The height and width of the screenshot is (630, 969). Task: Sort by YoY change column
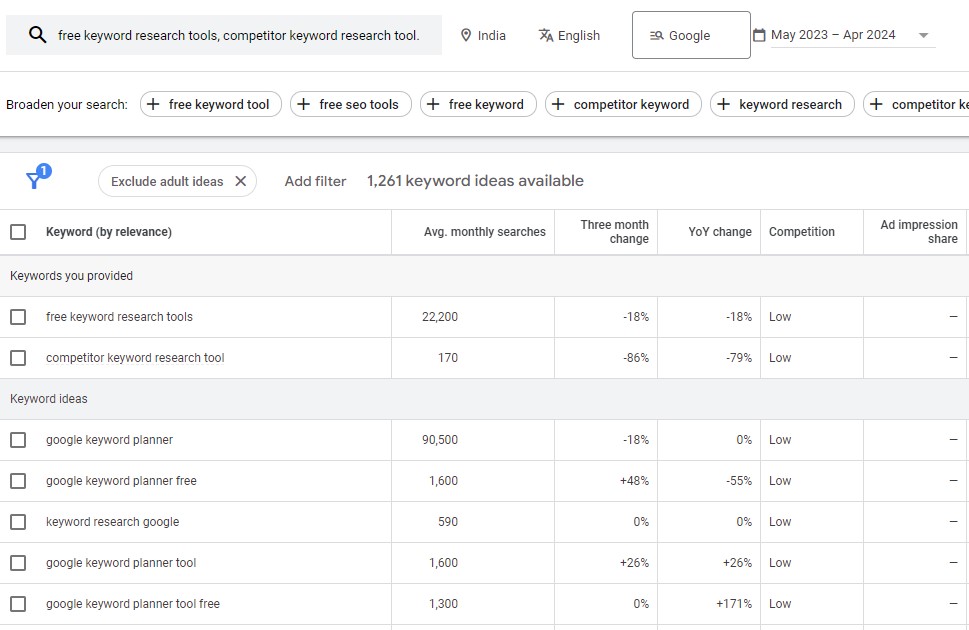(x=720, y=232)
